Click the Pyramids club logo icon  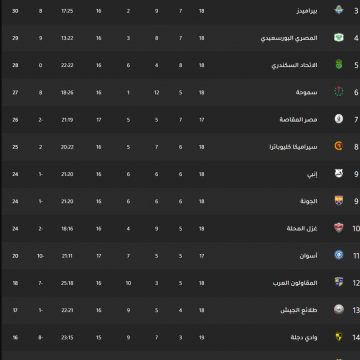click(x=339, y=11)
